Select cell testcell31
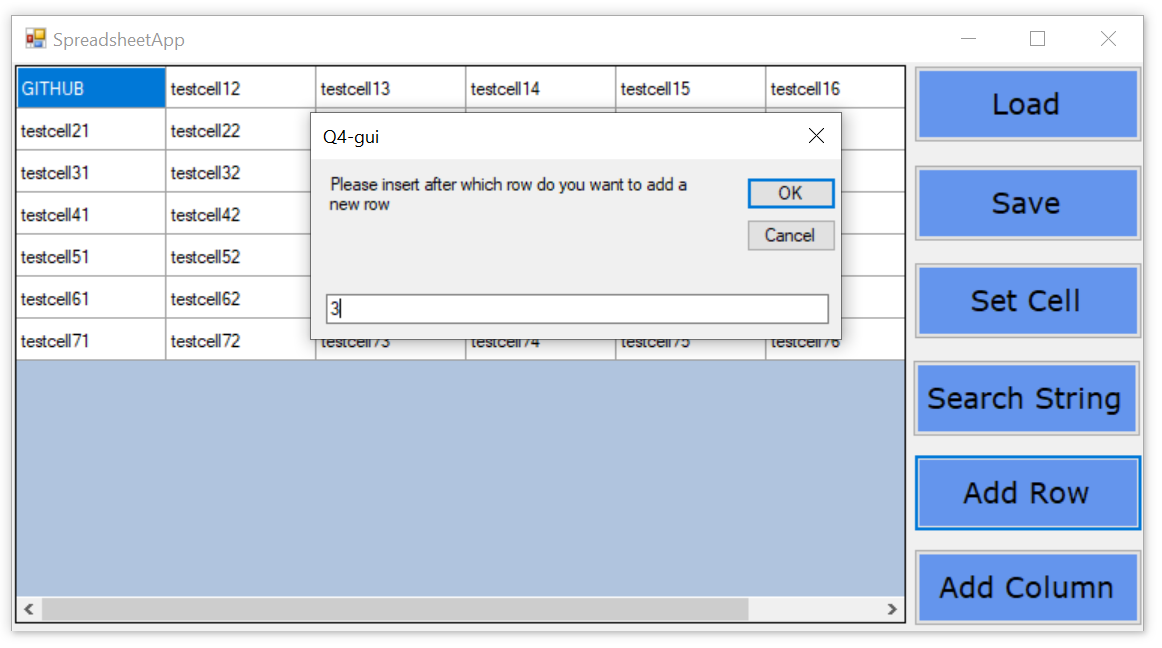The width and height of the screenshot is (1162, 648). click(90, 173)
